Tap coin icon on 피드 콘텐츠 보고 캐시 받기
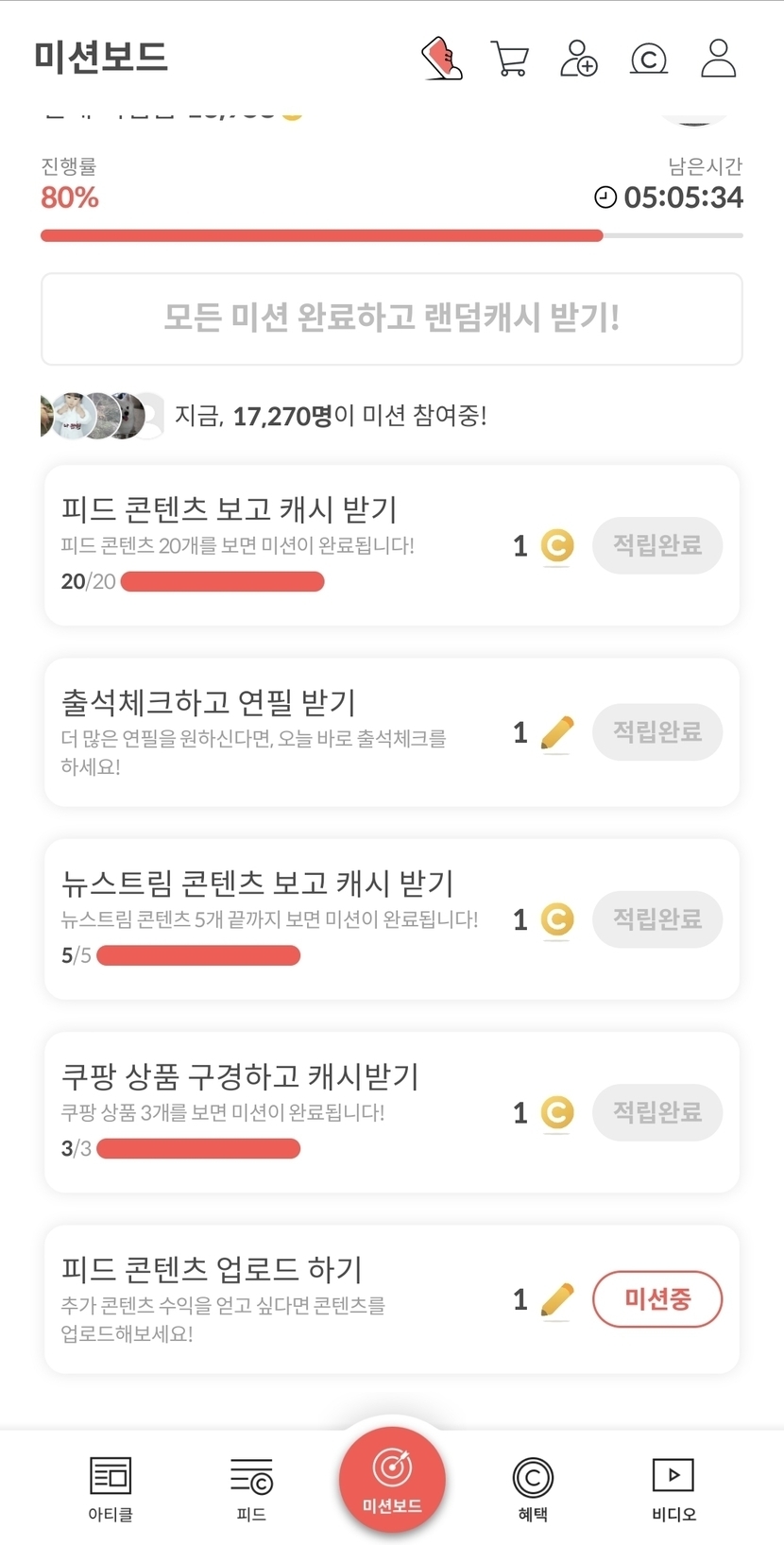This screenshot has height=1545, width=784. click(557, 546)
